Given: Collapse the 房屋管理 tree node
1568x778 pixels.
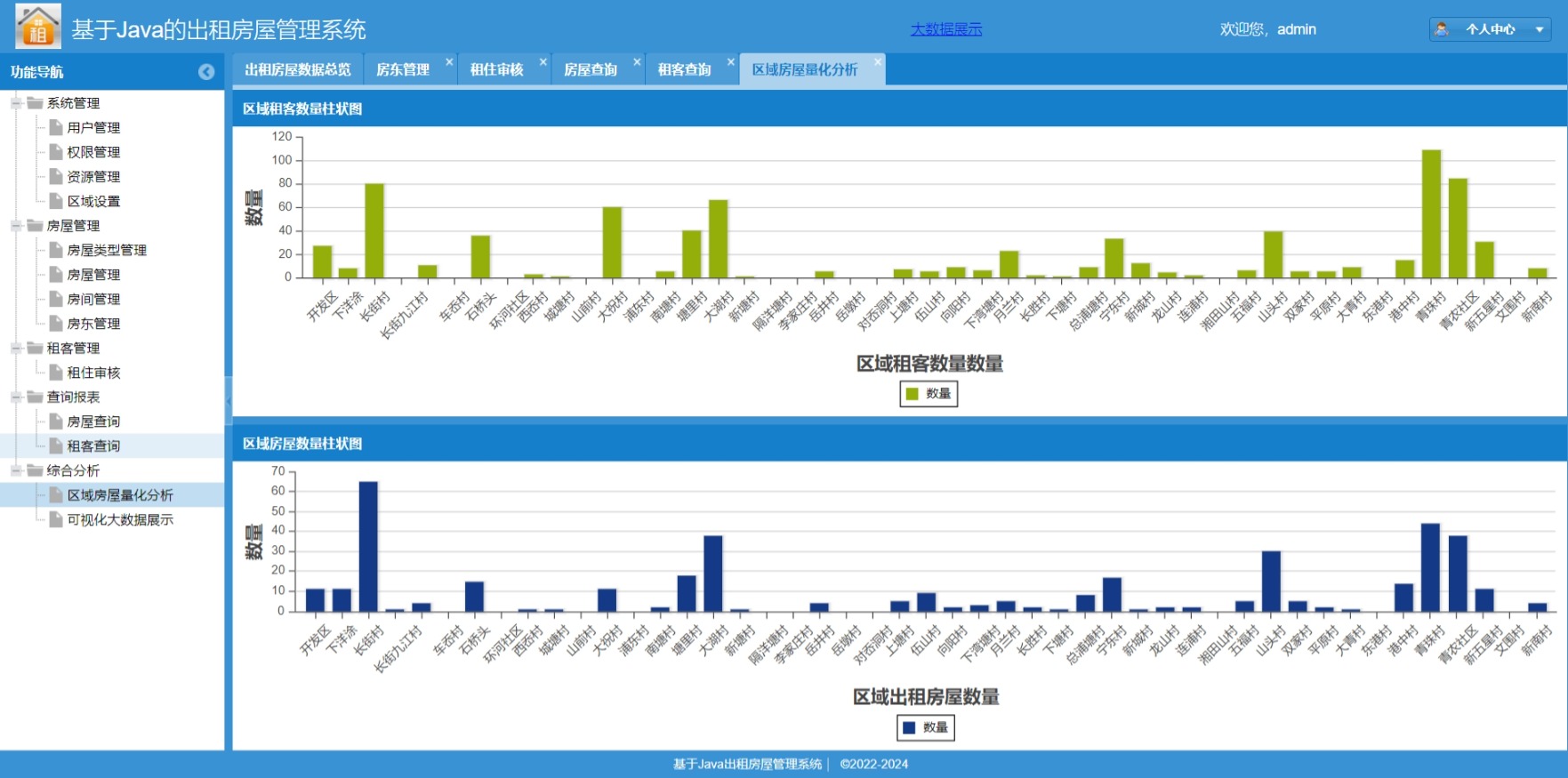Looking at the screenshot, I should (x=16, y=226).
